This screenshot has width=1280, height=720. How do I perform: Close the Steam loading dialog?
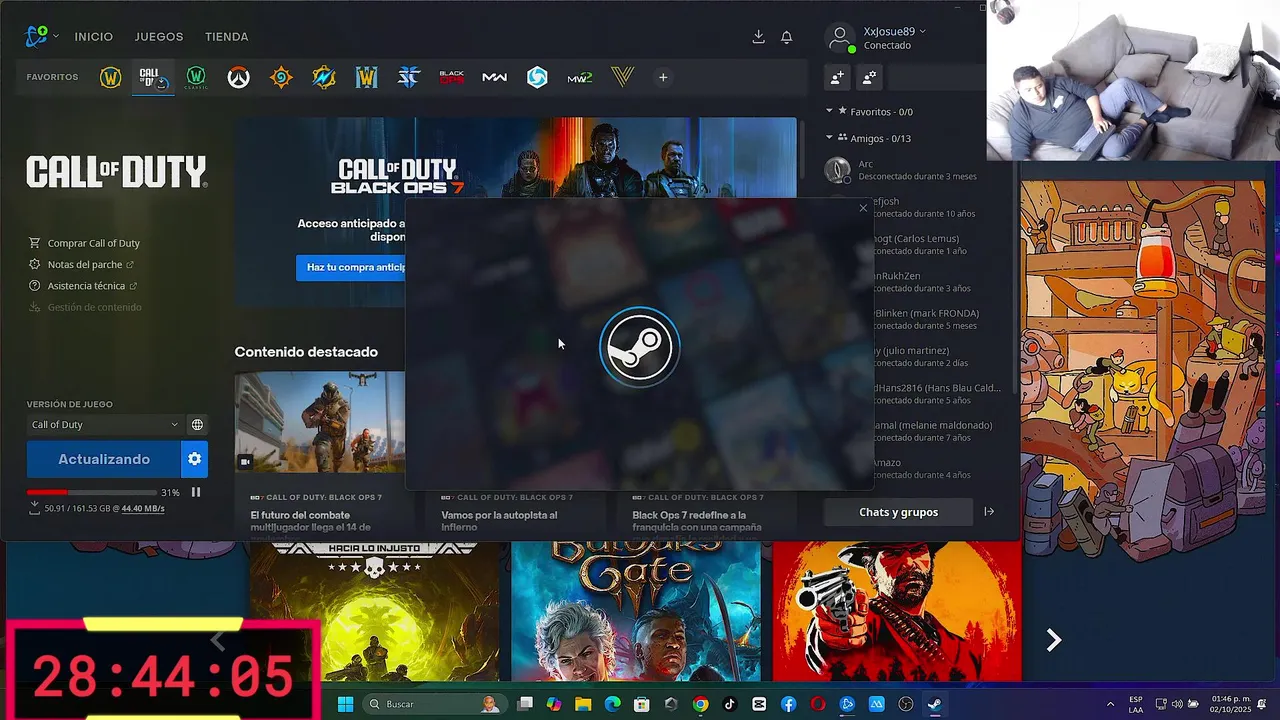[x=863, y=208]
